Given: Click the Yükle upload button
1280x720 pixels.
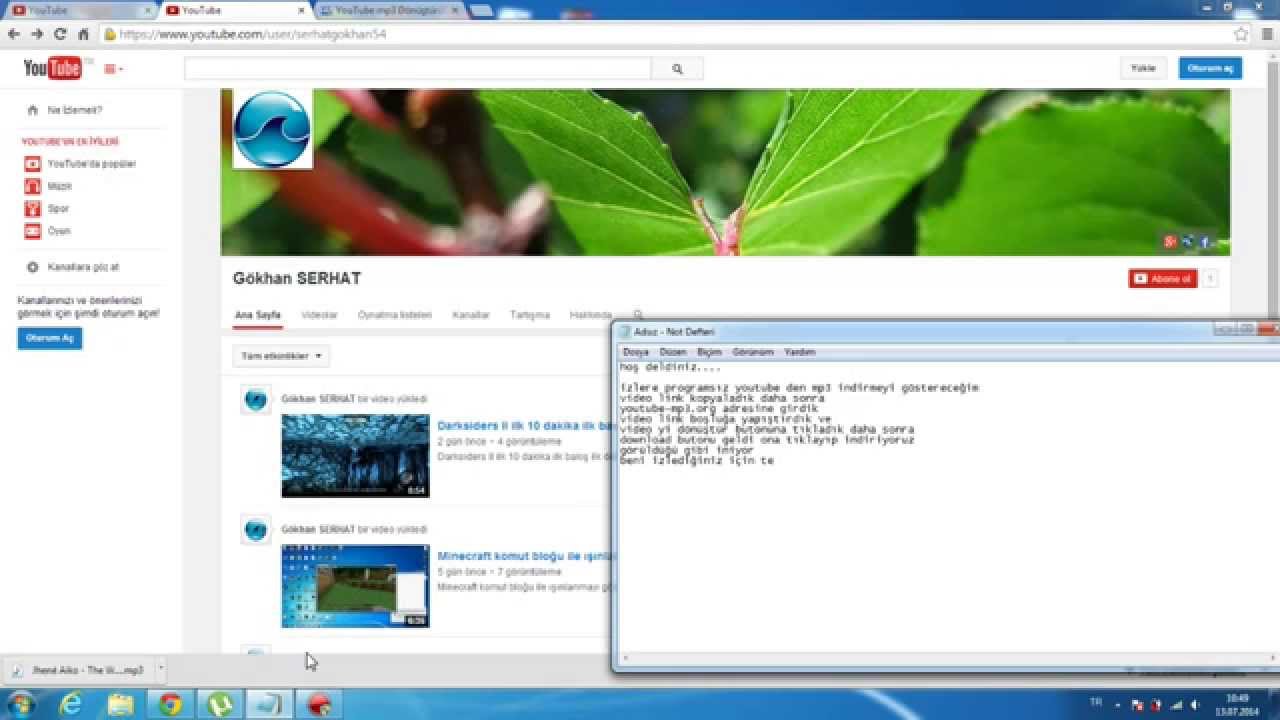Looking at the screenshot, I should coord(1143,68).
